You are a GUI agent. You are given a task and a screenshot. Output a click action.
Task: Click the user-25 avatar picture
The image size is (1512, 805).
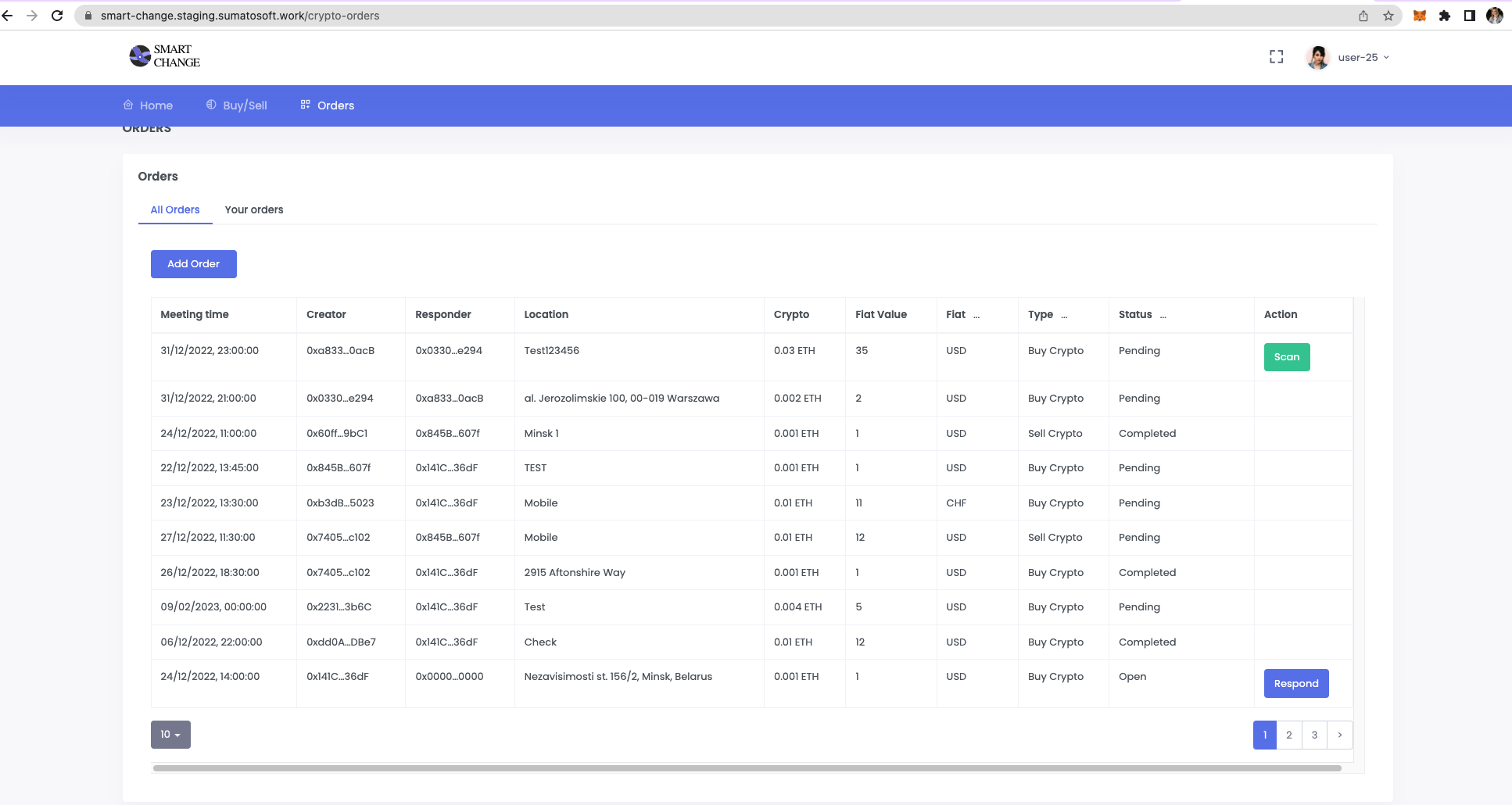point(1317,57)
